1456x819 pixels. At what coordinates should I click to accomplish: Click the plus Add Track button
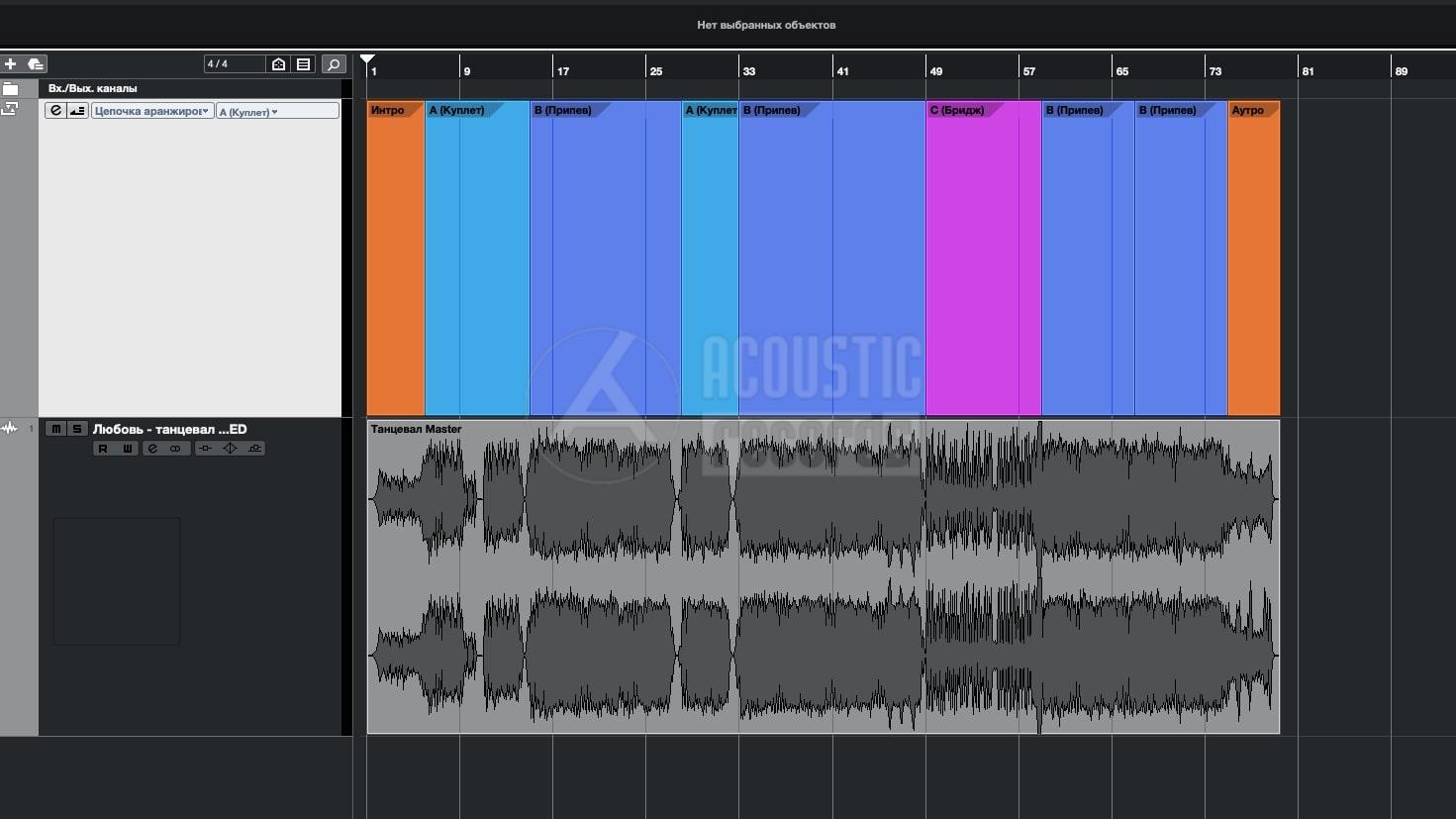point(11,64)
